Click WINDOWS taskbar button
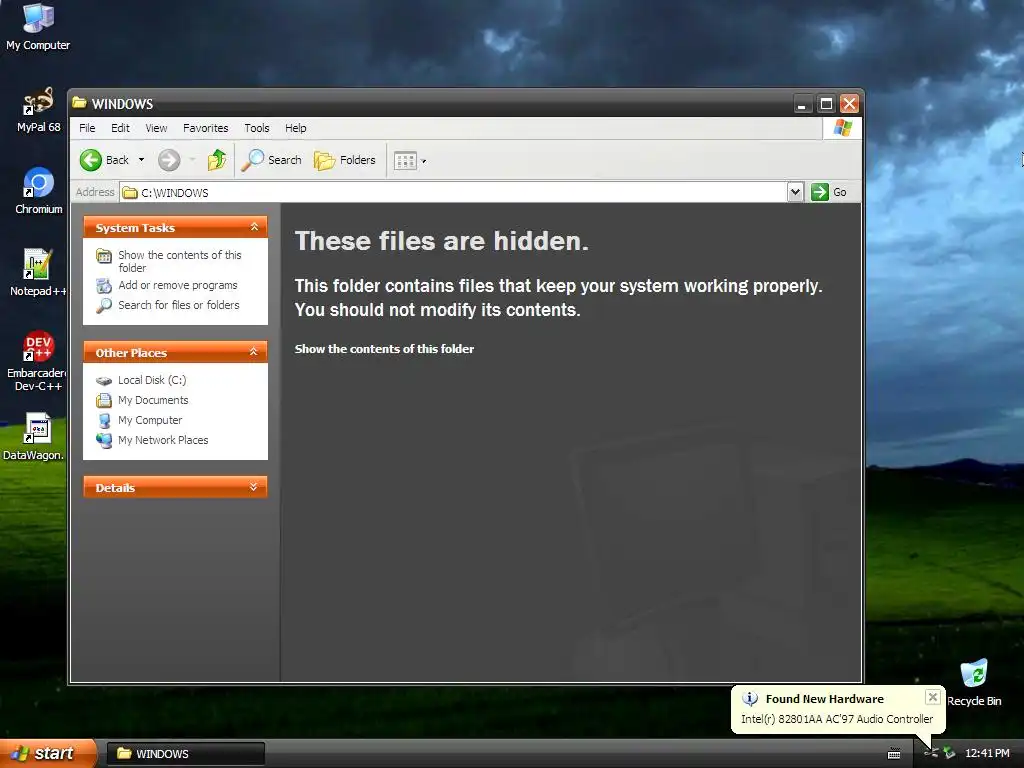The width and height of the screenshot is (1024, 768). point(185,754)
